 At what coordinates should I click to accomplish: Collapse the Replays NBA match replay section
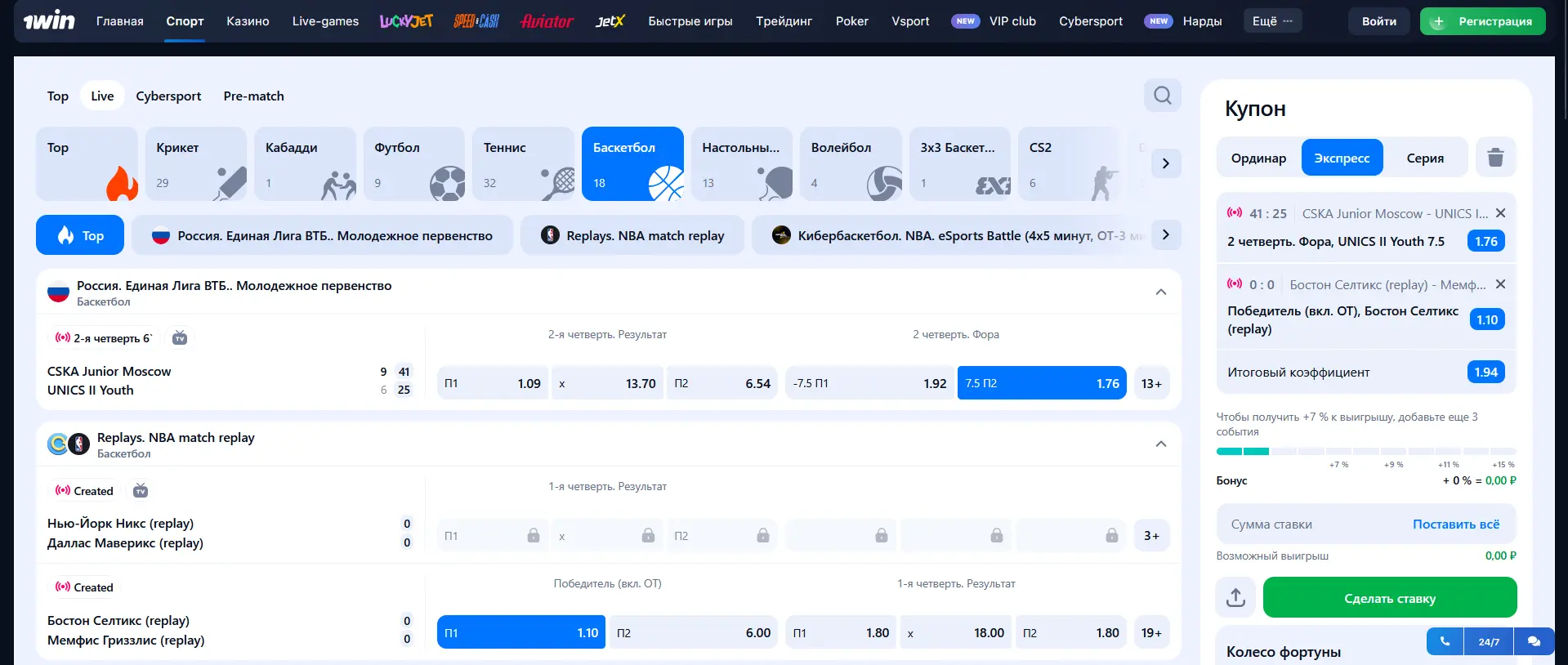(1160, 444)
